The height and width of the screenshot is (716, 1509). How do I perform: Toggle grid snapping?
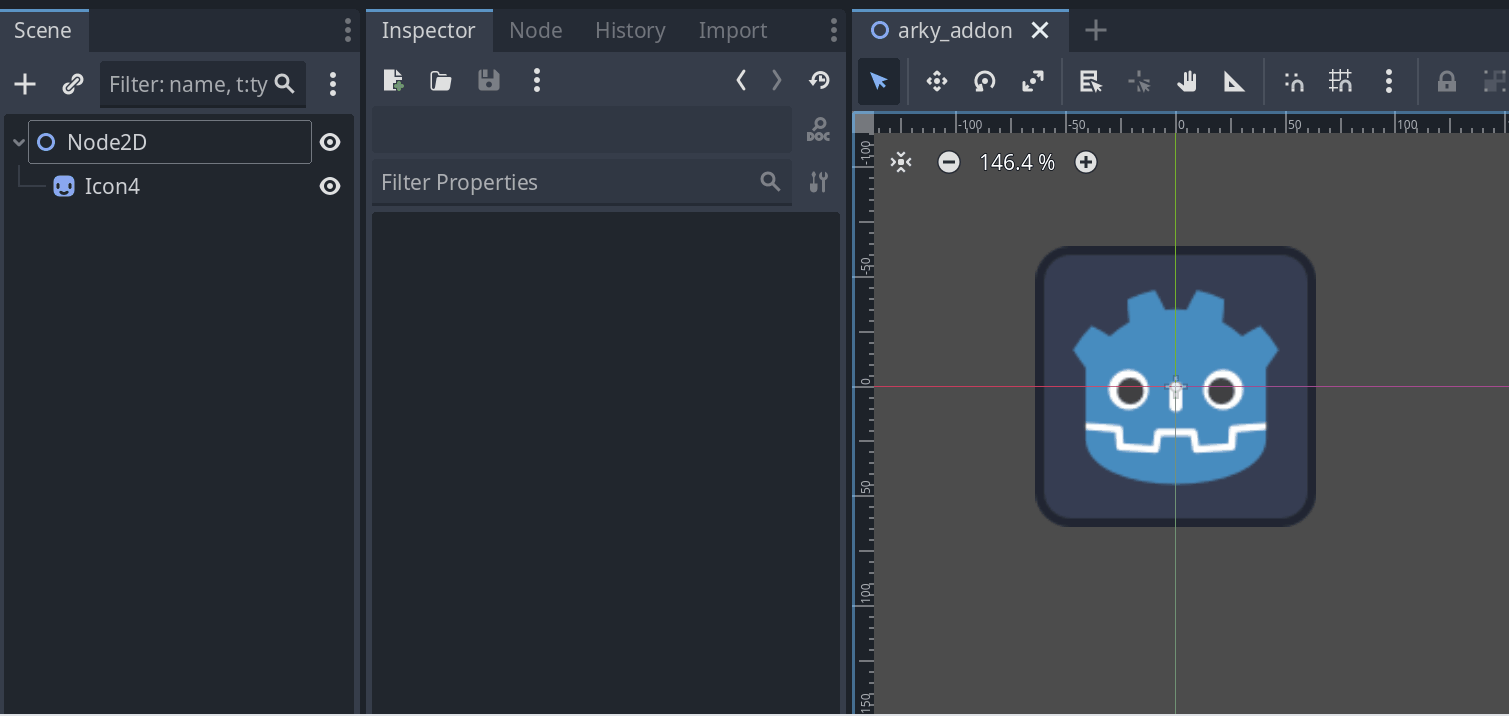point(1341,82)
